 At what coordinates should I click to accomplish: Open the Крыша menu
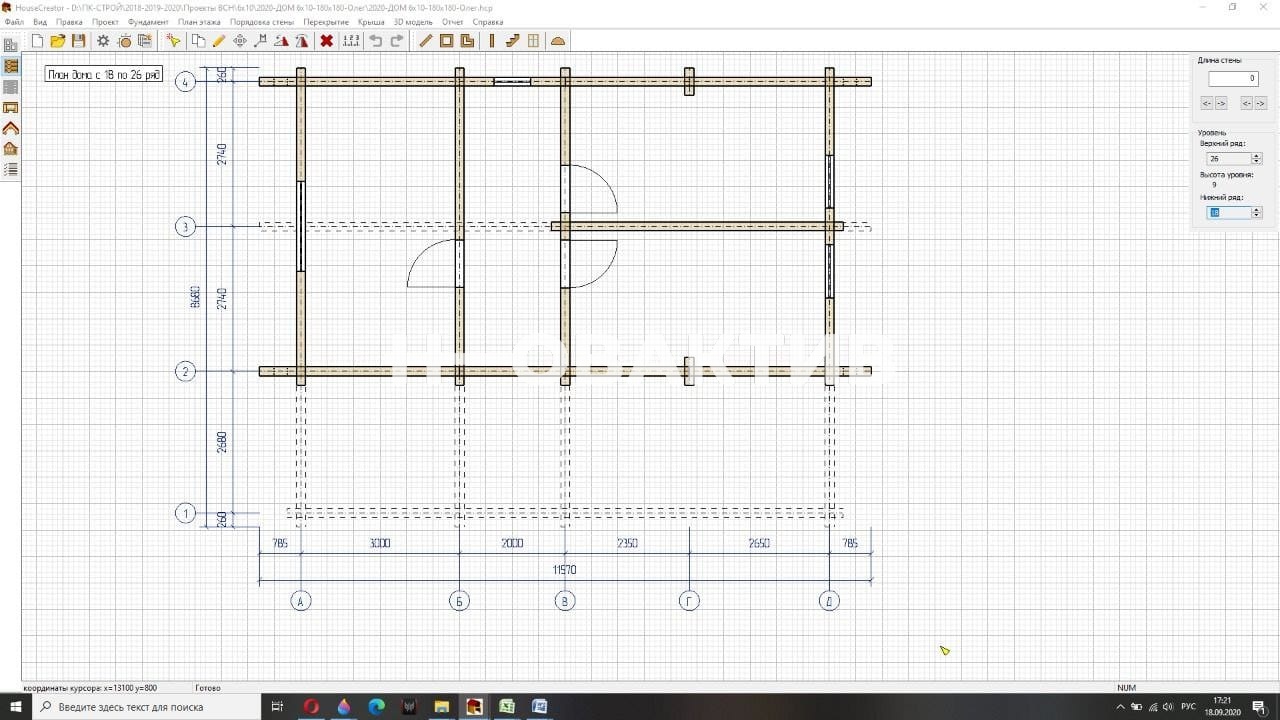point(371,21)
